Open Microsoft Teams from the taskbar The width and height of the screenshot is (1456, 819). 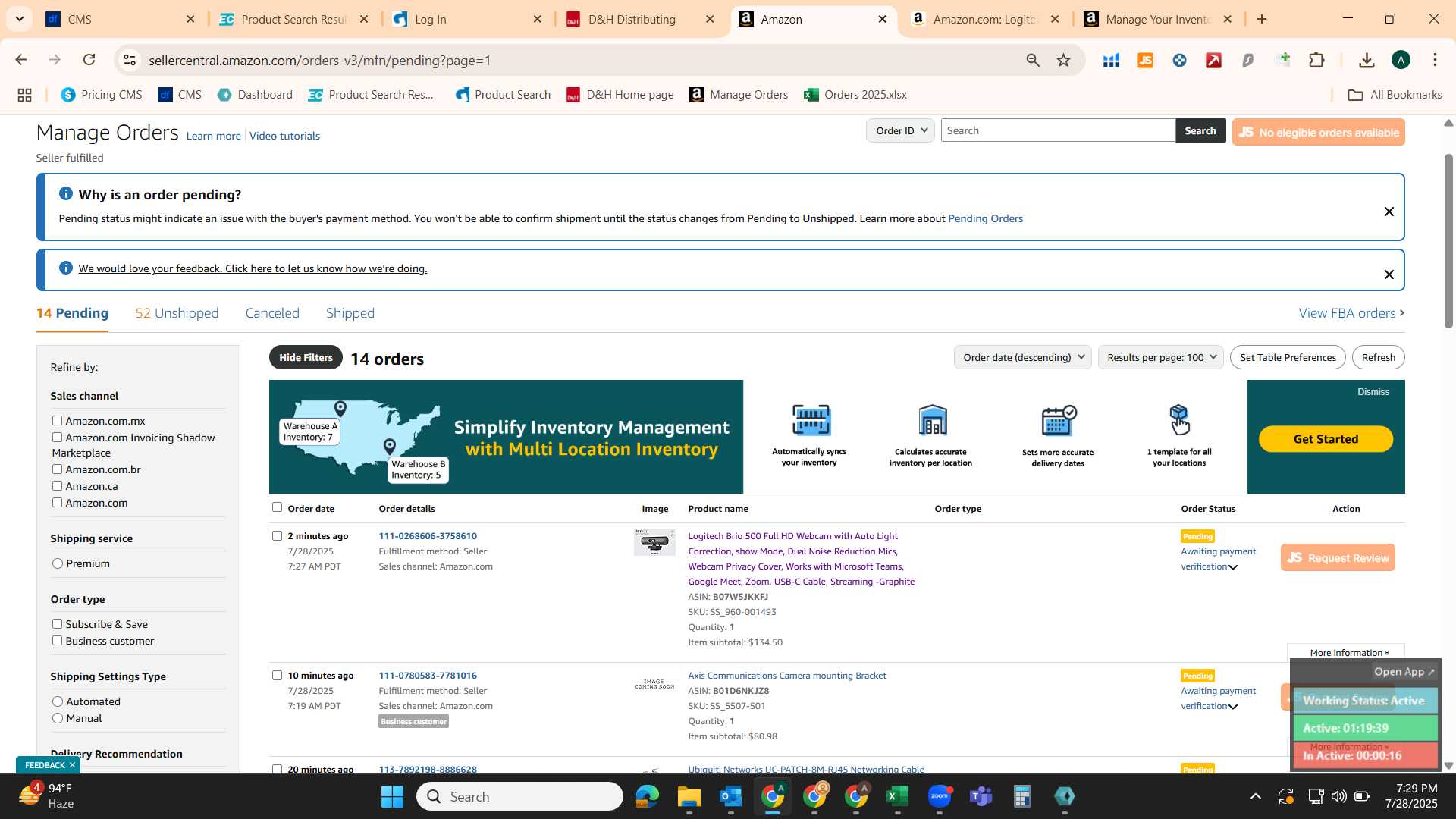click(x=981, y=796)
